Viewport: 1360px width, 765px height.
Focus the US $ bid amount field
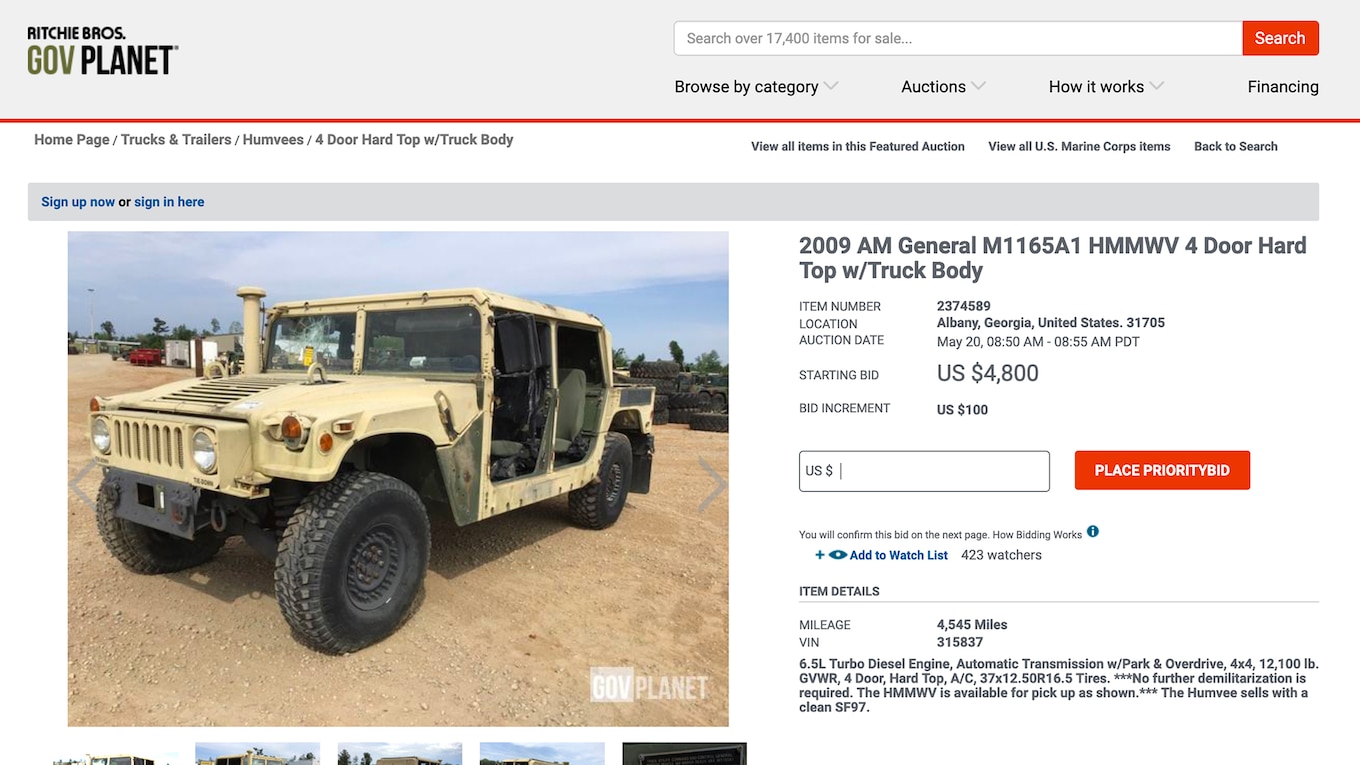point(924,471)
